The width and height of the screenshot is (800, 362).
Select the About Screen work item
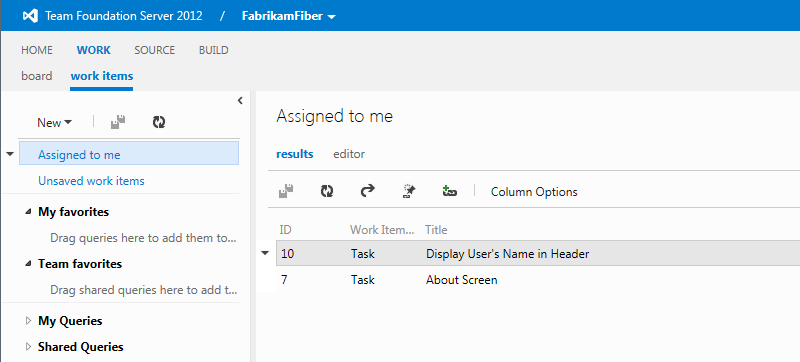click(x=461, y=280)
